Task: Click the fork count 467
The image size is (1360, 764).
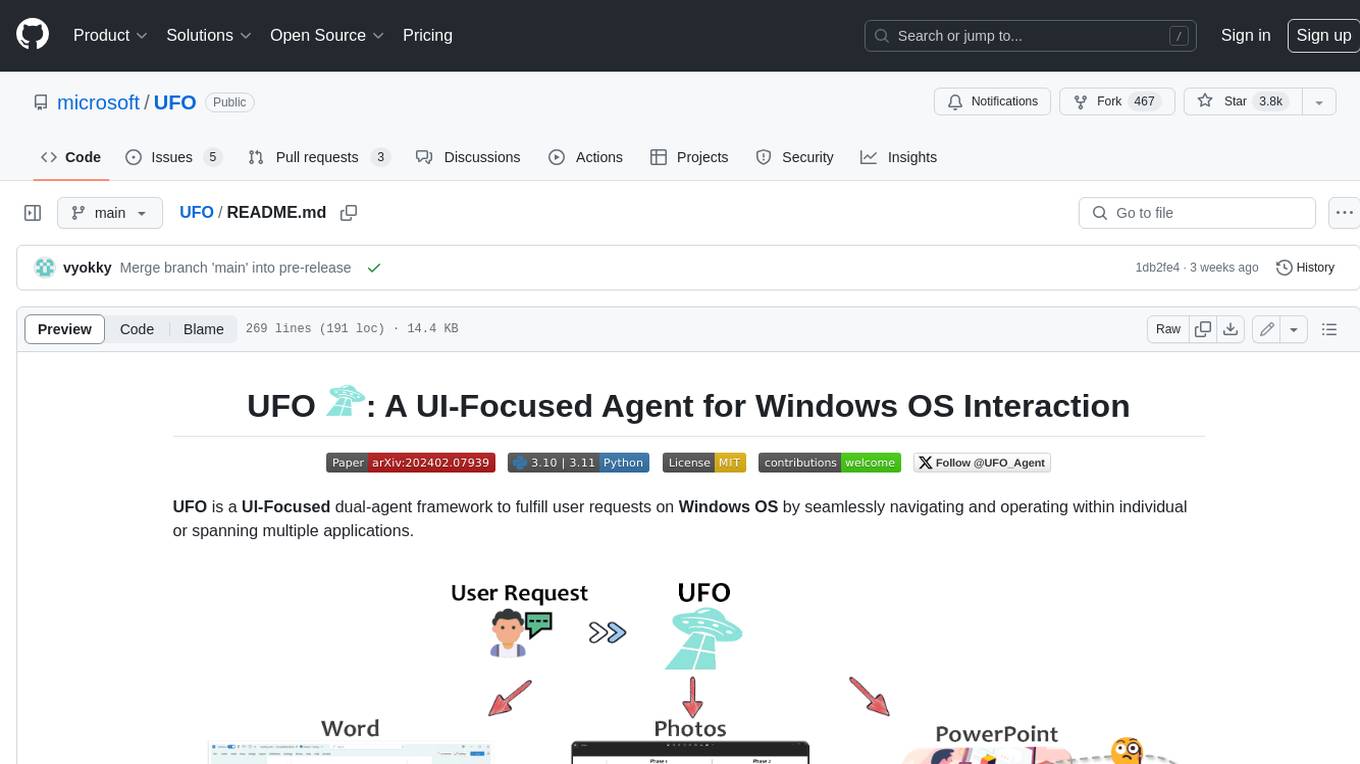Action: (x=1144, y=102)
